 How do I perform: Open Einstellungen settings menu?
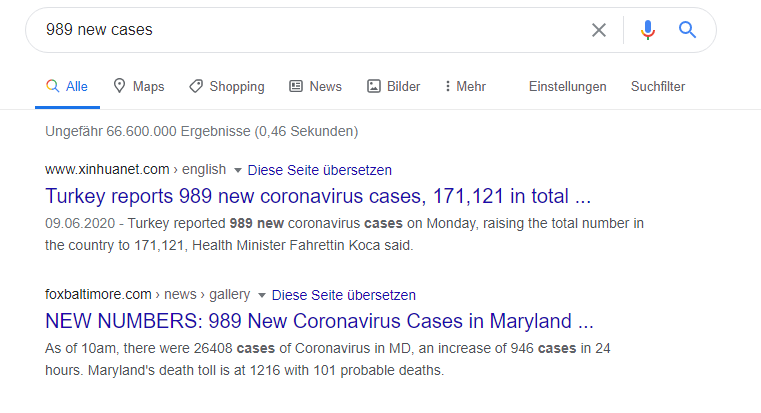[567, 86]
